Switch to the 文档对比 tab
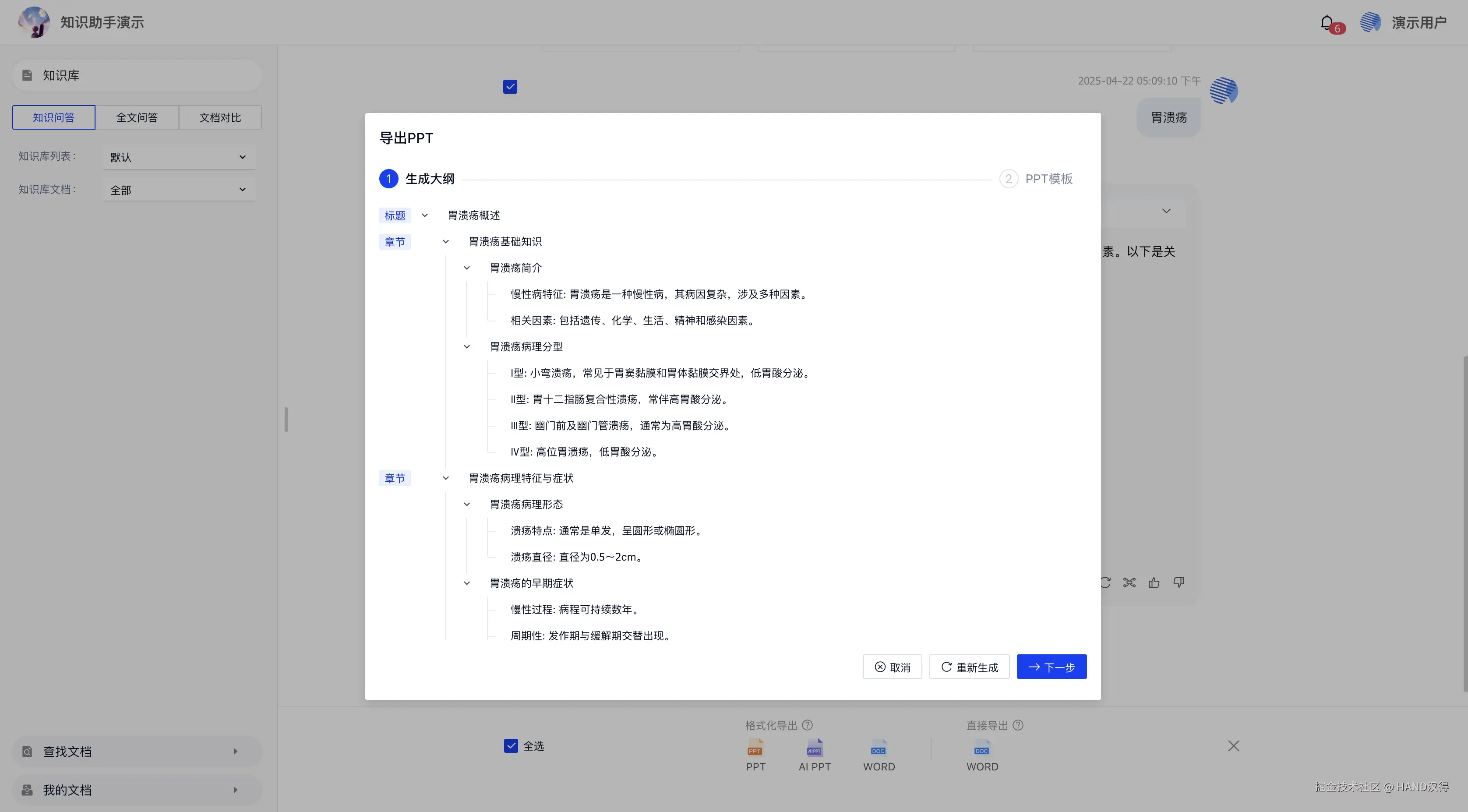Image resolution: width=1468 pixels, height=812 pixels. [x=220, y=117]
